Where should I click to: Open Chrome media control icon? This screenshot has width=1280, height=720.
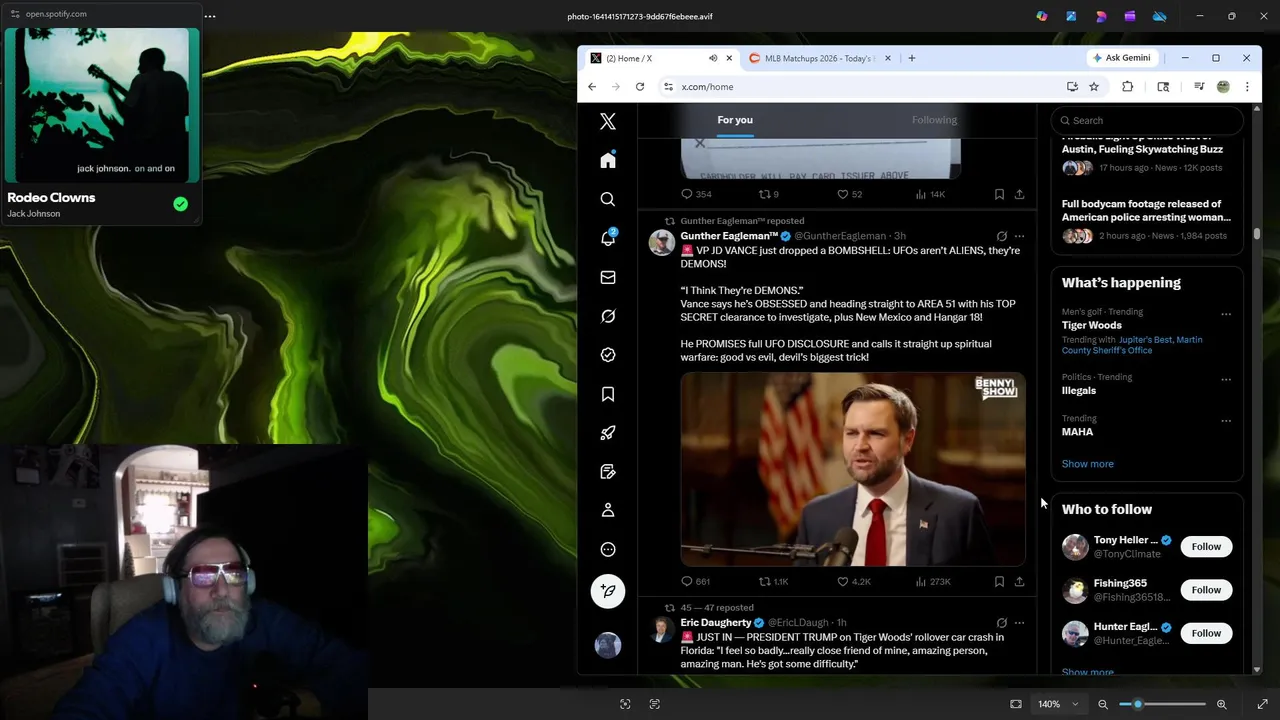pyautogui.click(x=1199, y=87)
